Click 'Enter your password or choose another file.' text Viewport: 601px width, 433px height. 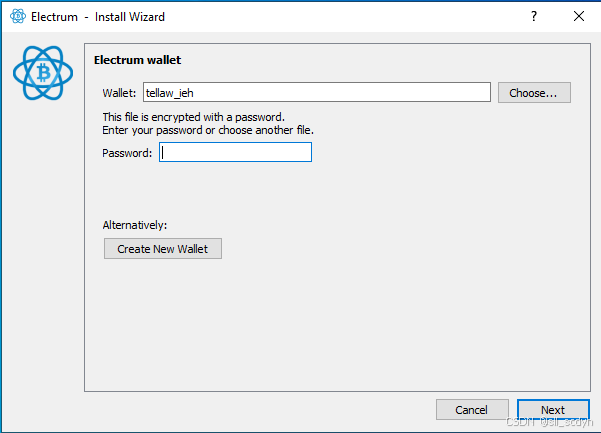coord(208,130)
